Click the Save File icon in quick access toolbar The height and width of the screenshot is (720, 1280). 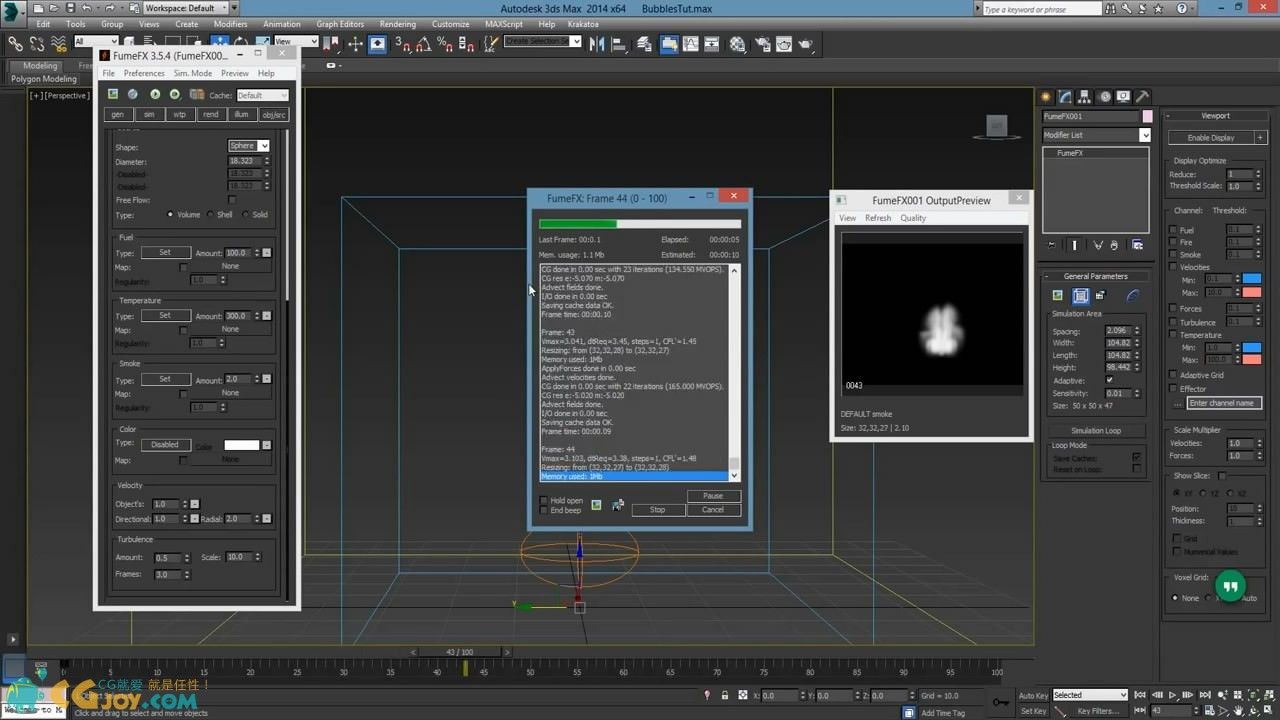click(x=71, y=8)
